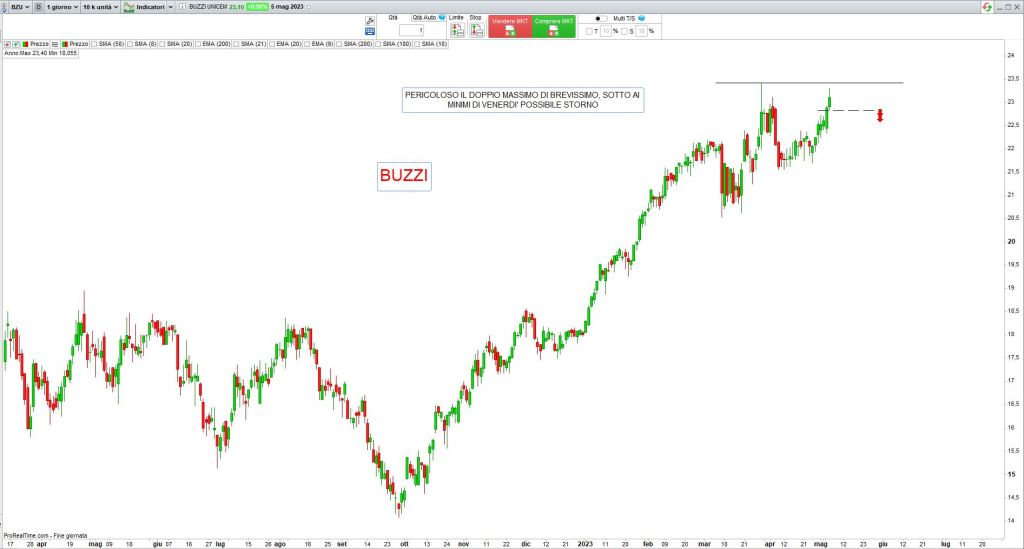Click the blue keyboard shortcuts icon

[370, 31]
